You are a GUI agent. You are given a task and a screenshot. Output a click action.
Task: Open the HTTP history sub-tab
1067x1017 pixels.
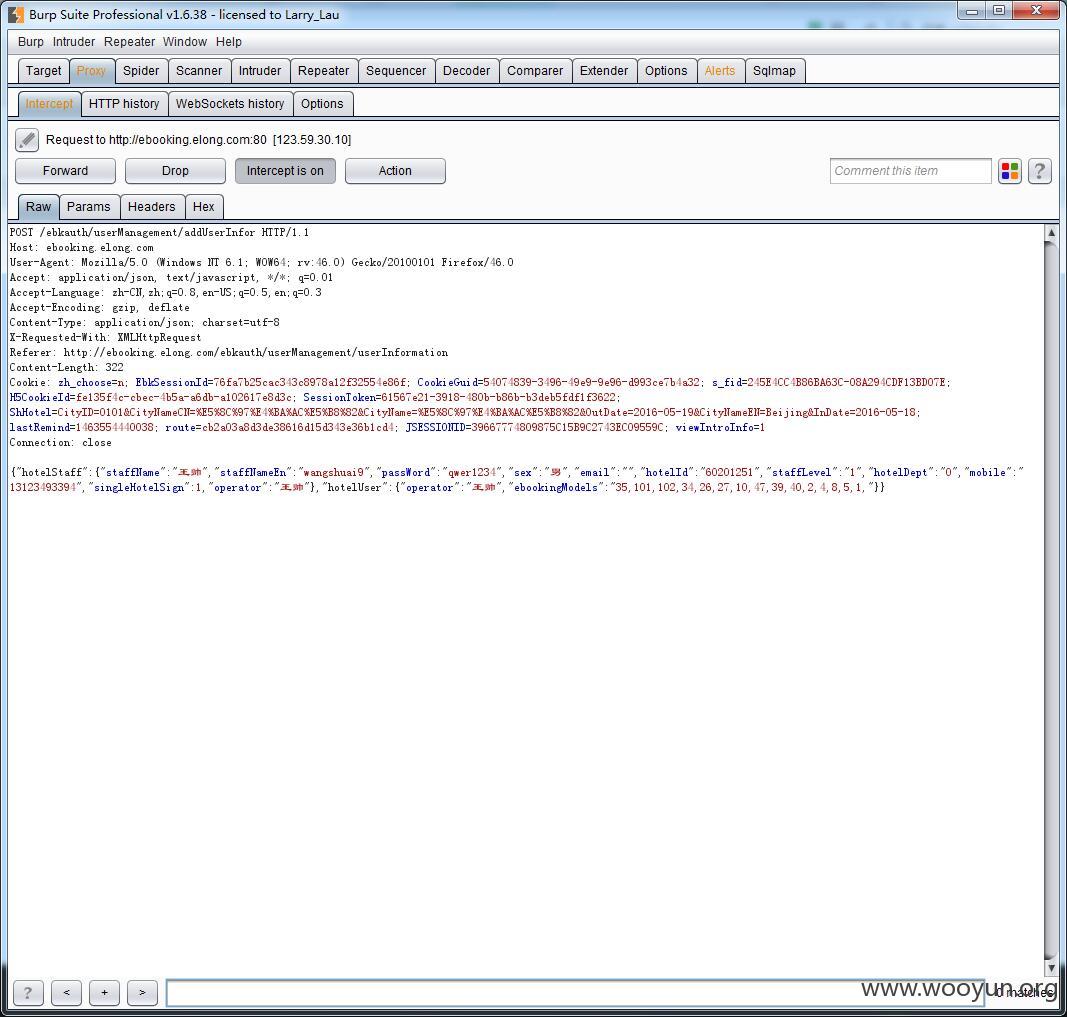pos(124,103)
